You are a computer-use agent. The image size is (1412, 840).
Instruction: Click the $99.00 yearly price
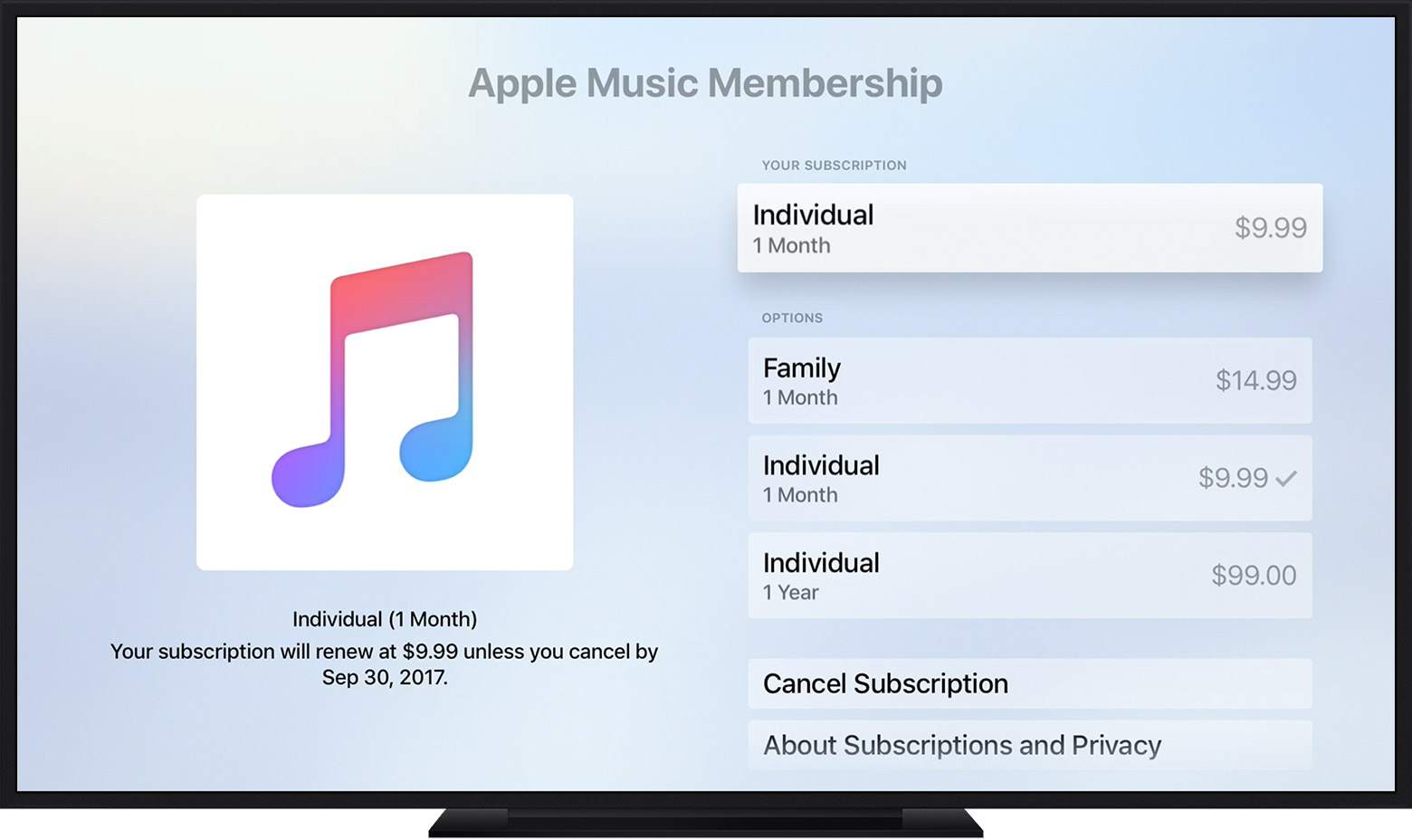click(1254, 575)
